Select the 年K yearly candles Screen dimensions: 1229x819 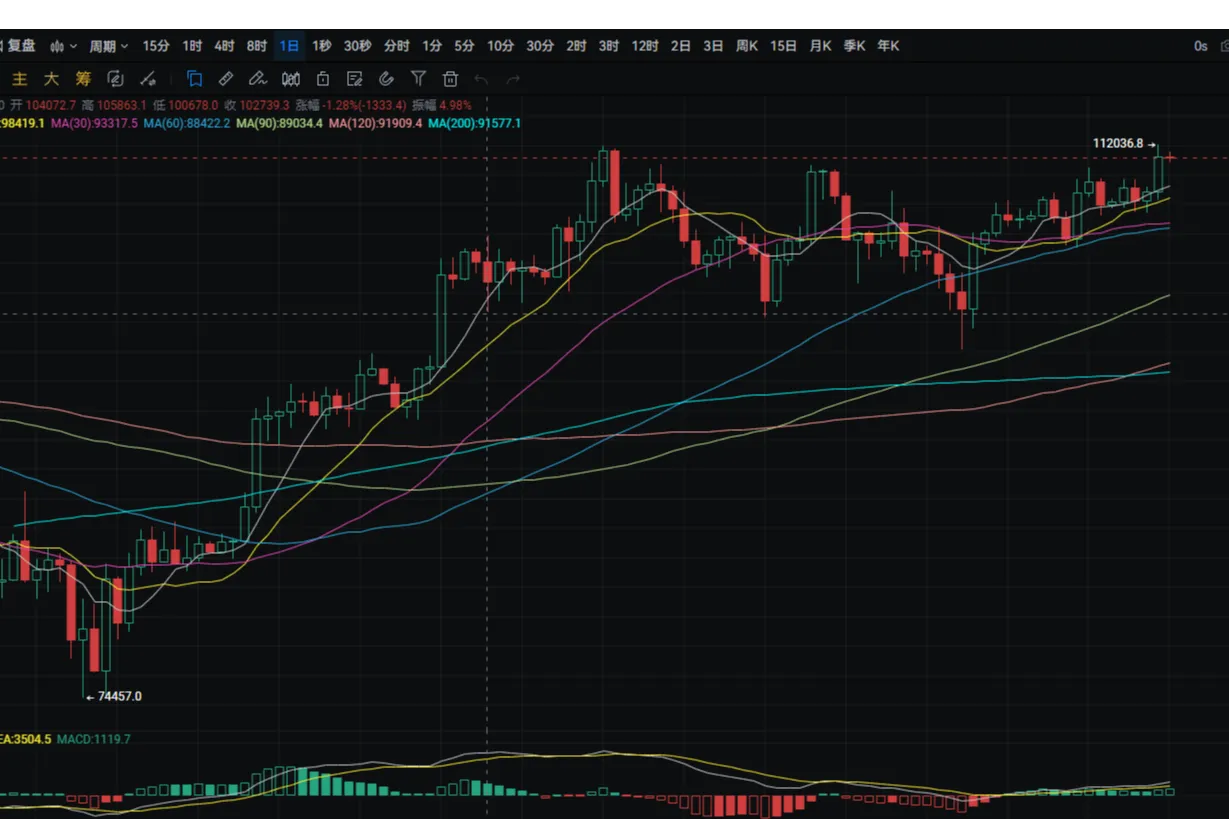(888, 46)
